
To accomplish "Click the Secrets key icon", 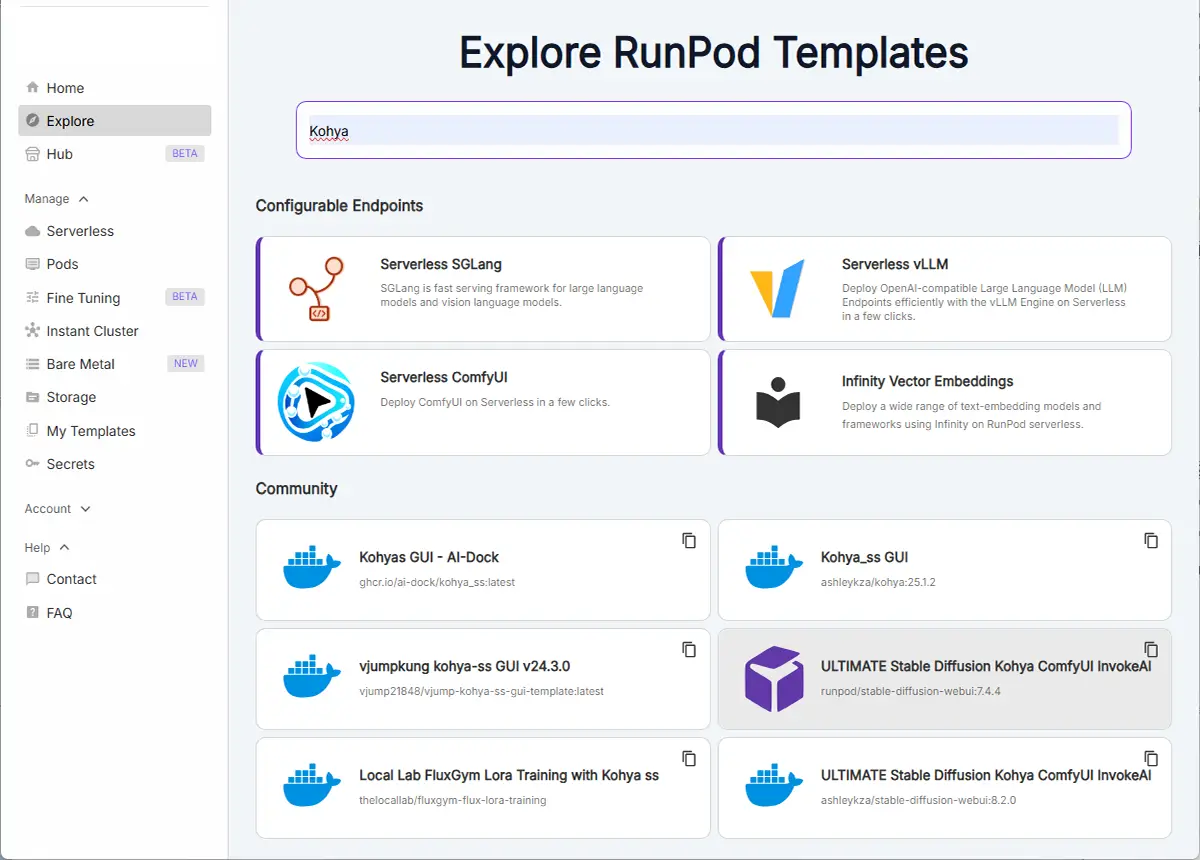I will pos(33,464).
